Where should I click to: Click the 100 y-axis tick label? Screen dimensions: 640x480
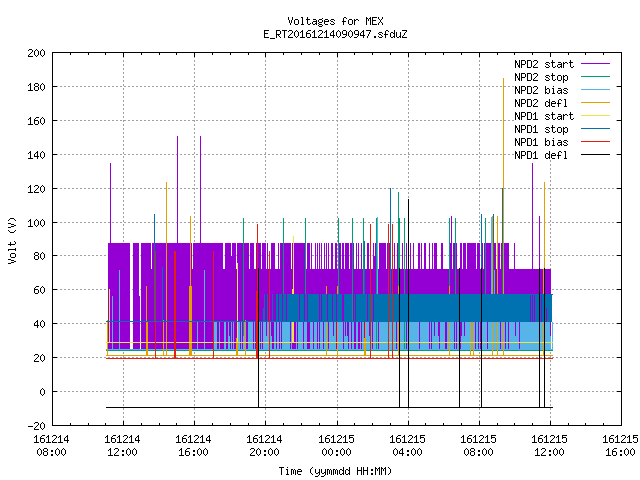tap(36, 223)
